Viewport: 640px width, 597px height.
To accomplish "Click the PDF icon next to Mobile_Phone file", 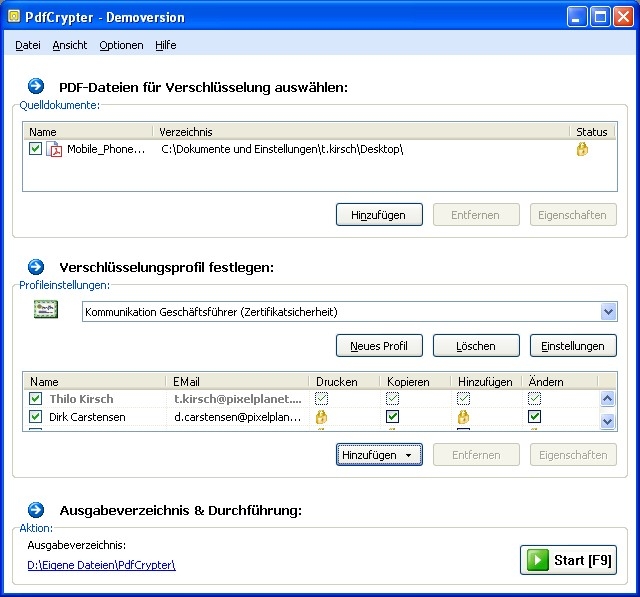I will click(x=55, y=150).
